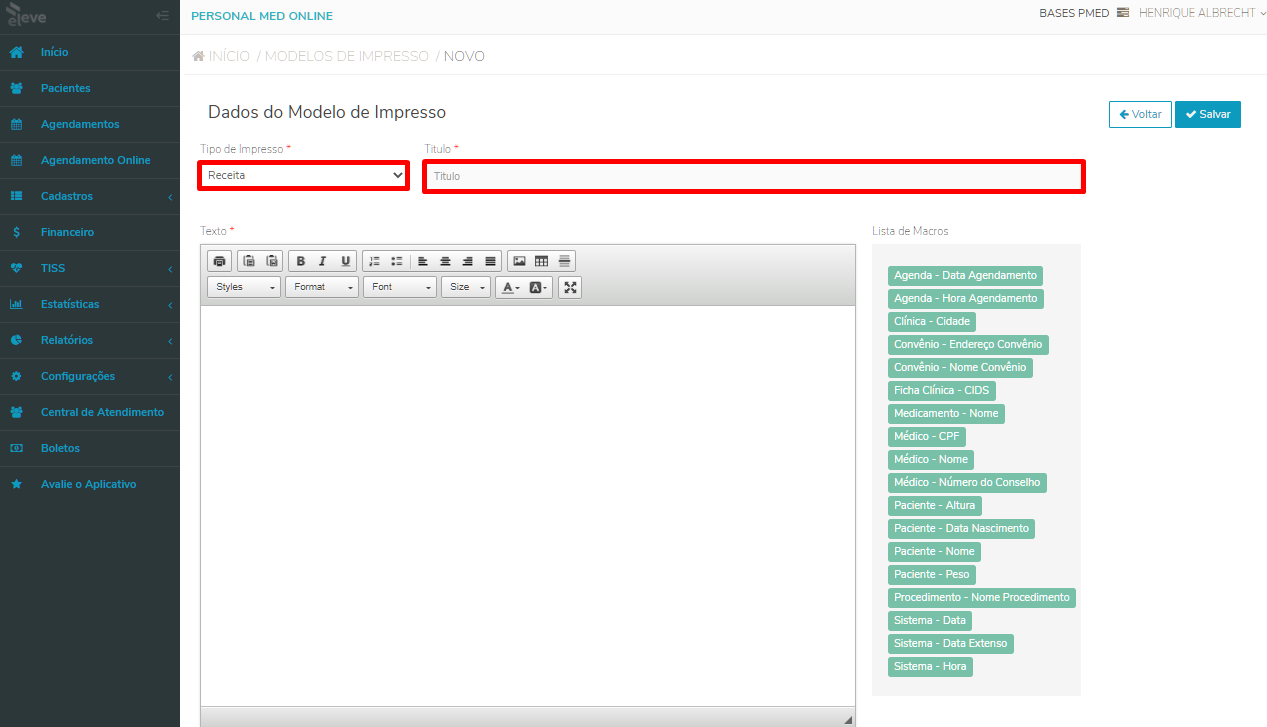Insert macro Paciente - Data Nascimento
This screenshot has width=1267, height=727.
point(961,528)
